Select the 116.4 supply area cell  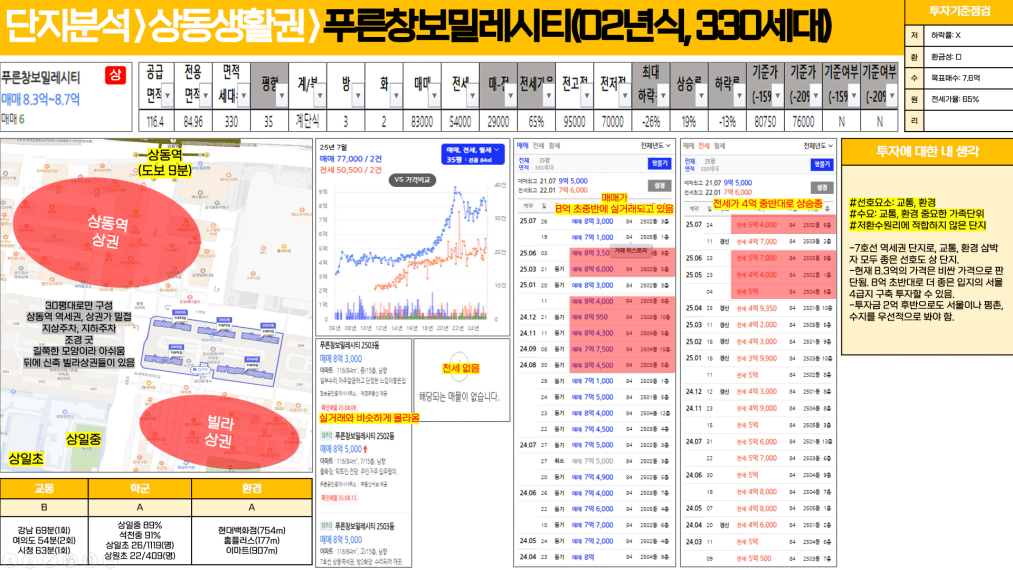pos(155,121)
